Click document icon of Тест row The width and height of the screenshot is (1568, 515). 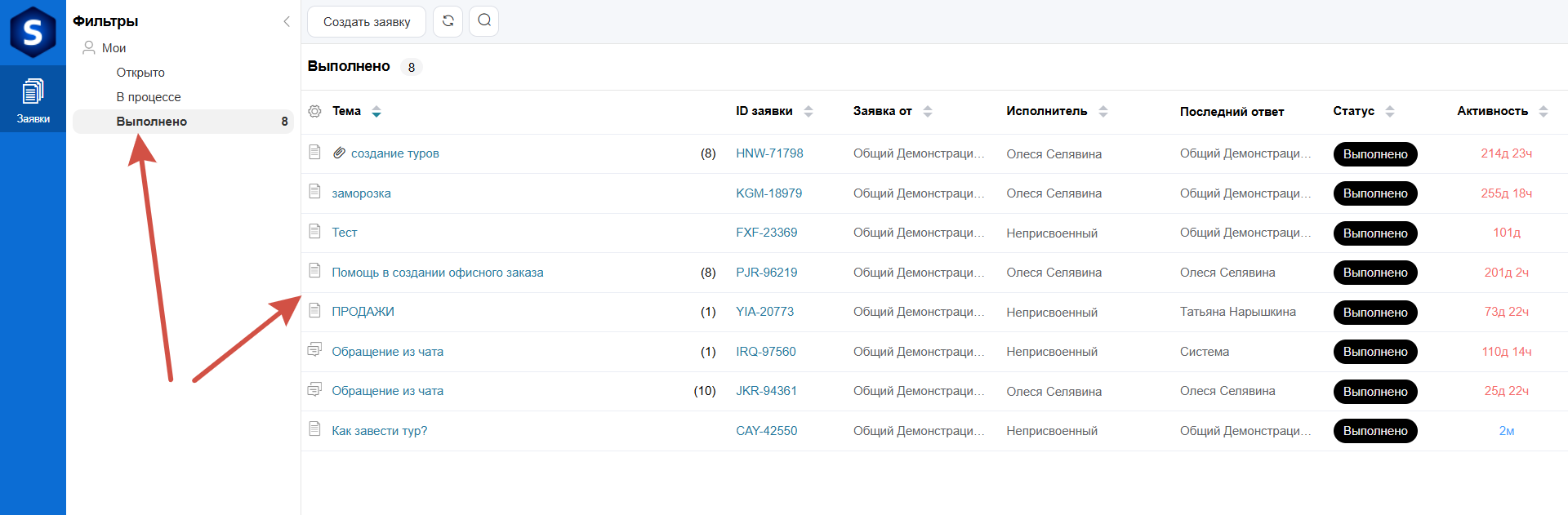coord(314,231)
